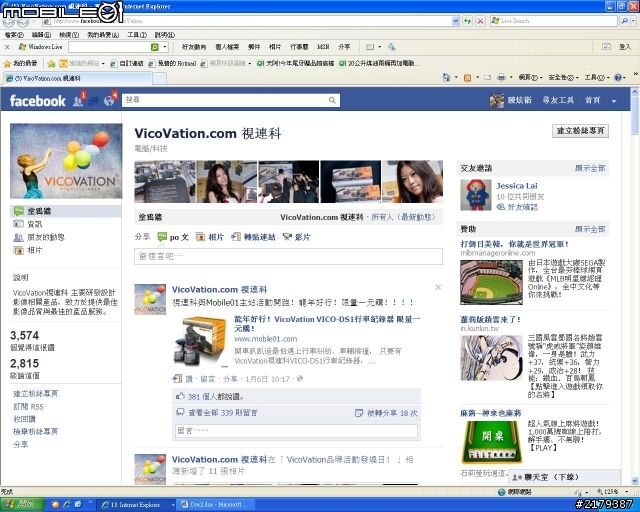The width and height of the screenshot is (640, 512).
Task: Open the Facebook account dropdown arrow
Action: 613,101
